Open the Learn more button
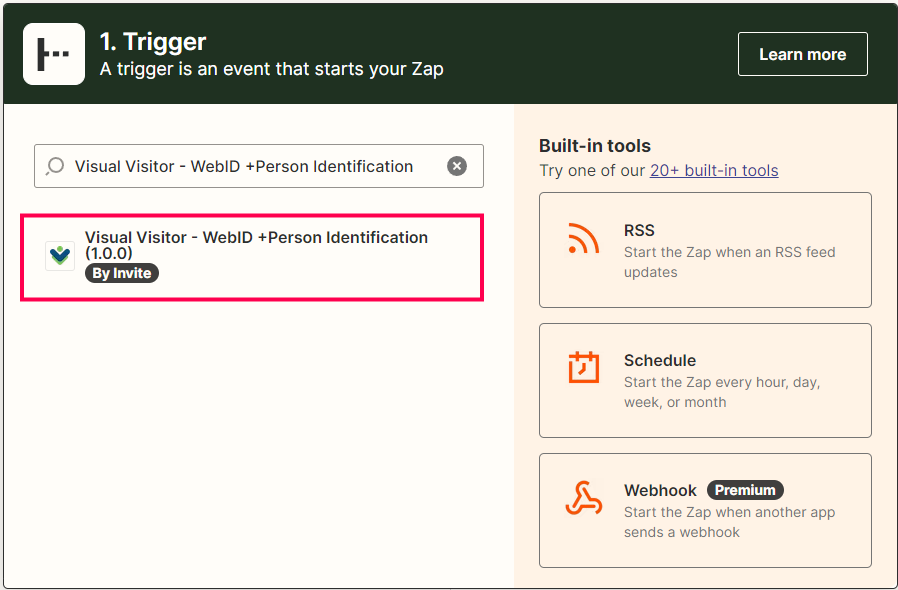Image resolution: width=898 pixels, height=590 pixels. tap(802, 54)
